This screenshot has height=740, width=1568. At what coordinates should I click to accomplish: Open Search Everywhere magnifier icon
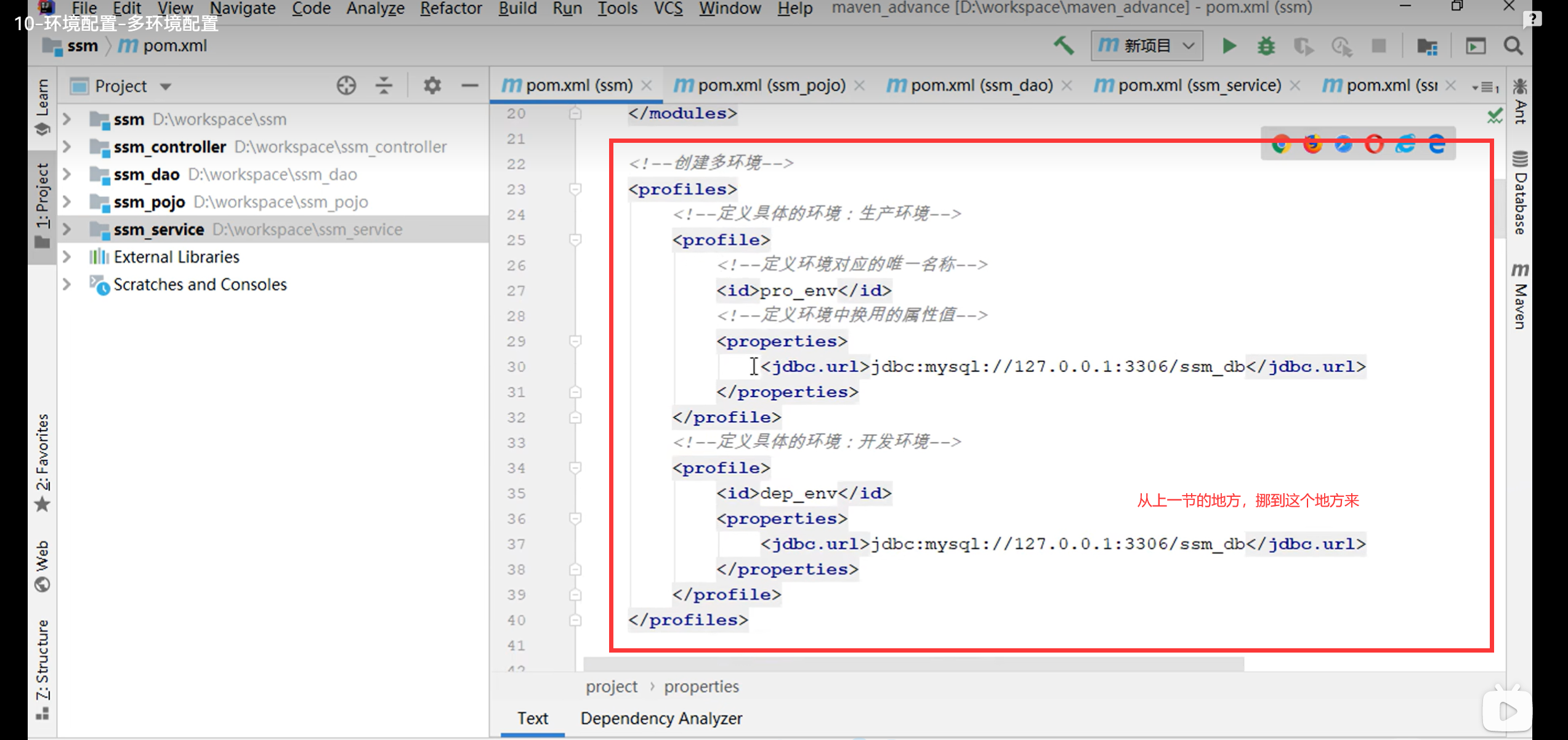1513,46
